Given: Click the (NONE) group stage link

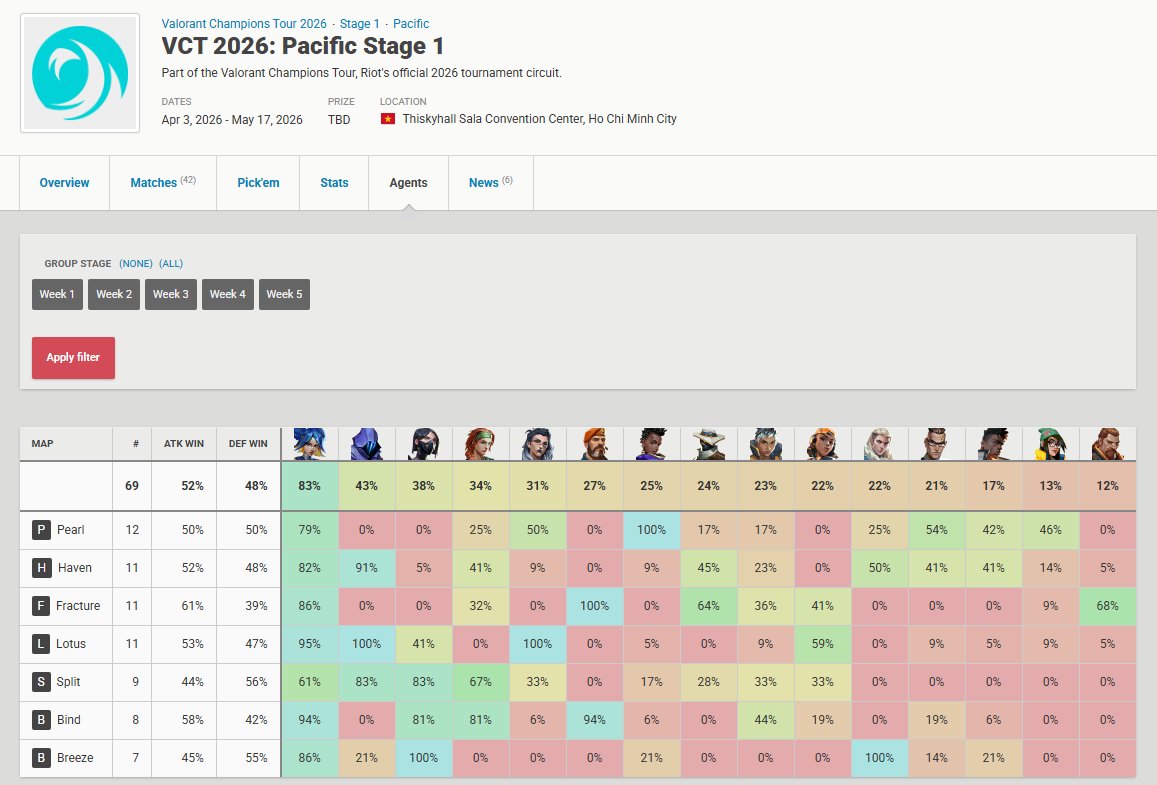Looking at the screenshot, I should pyautogui.click(x=136, y=263).
